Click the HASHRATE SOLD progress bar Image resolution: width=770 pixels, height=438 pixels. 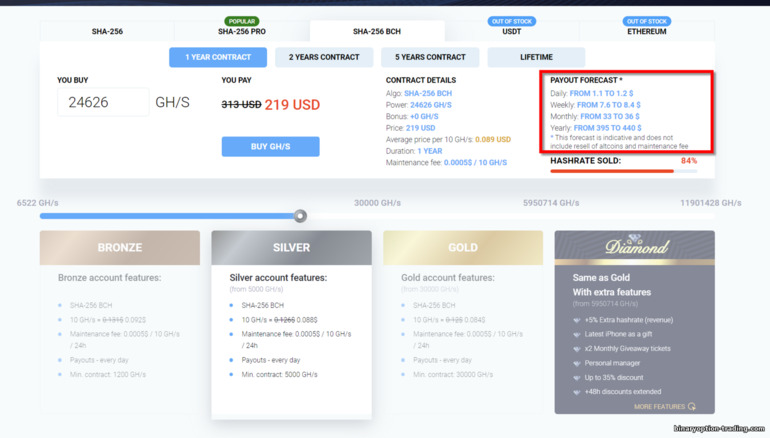624,171
